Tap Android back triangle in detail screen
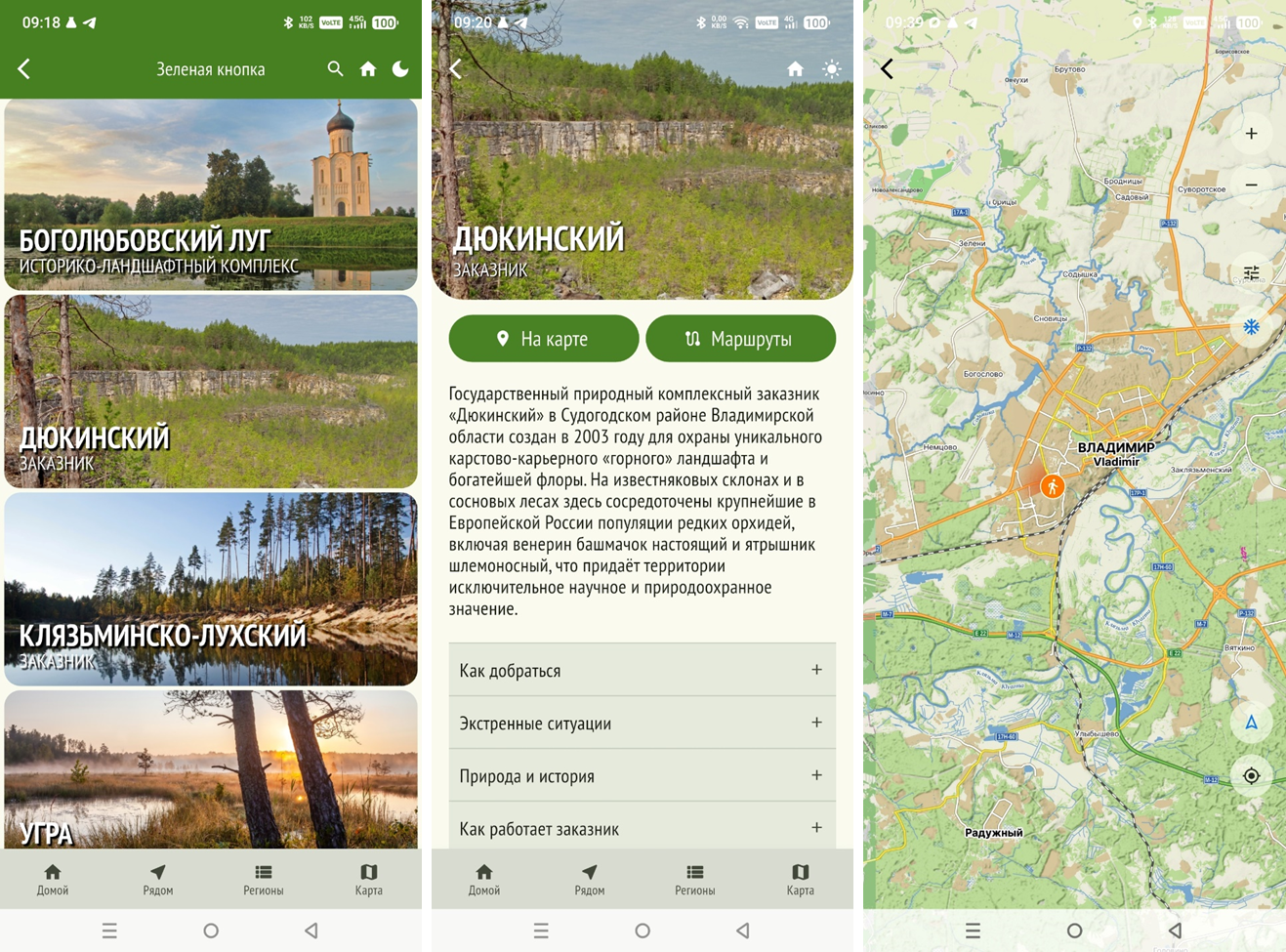This screenshot has width=1286, height=952. click(x=743, y=931)
